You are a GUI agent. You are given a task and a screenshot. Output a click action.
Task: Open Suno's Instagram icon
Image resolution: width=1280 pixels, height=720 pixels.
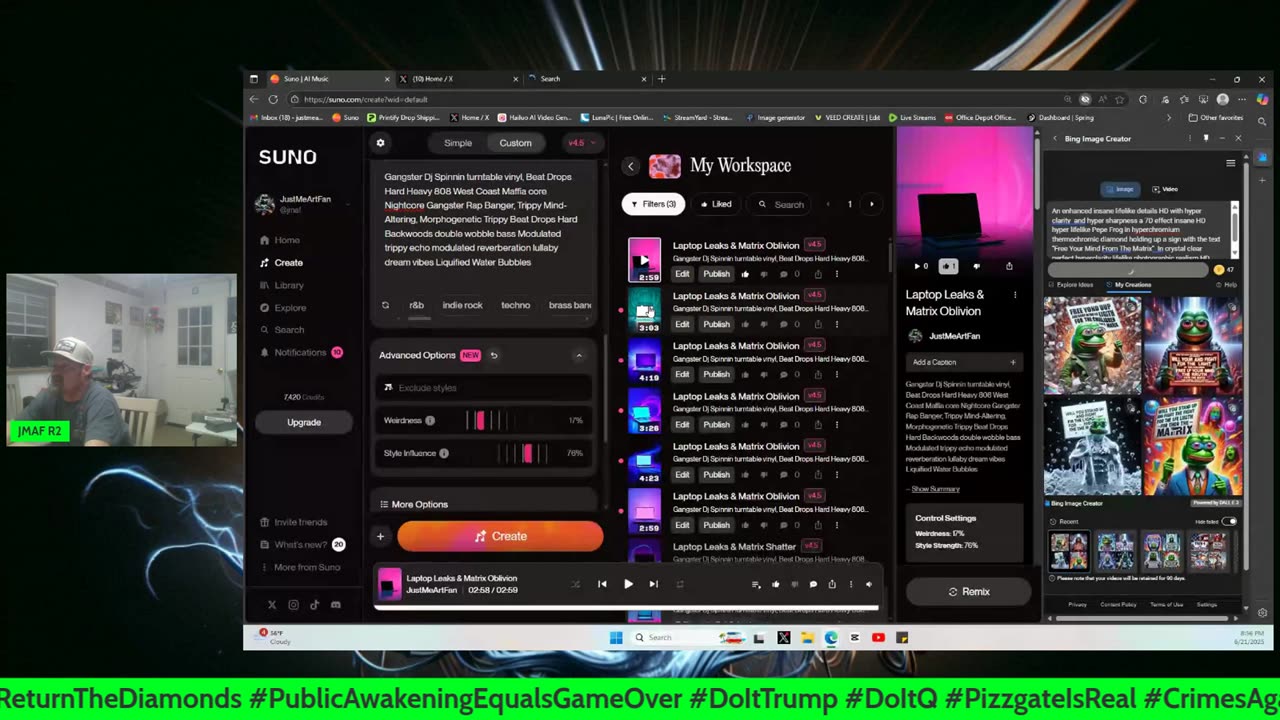[293, 605]
